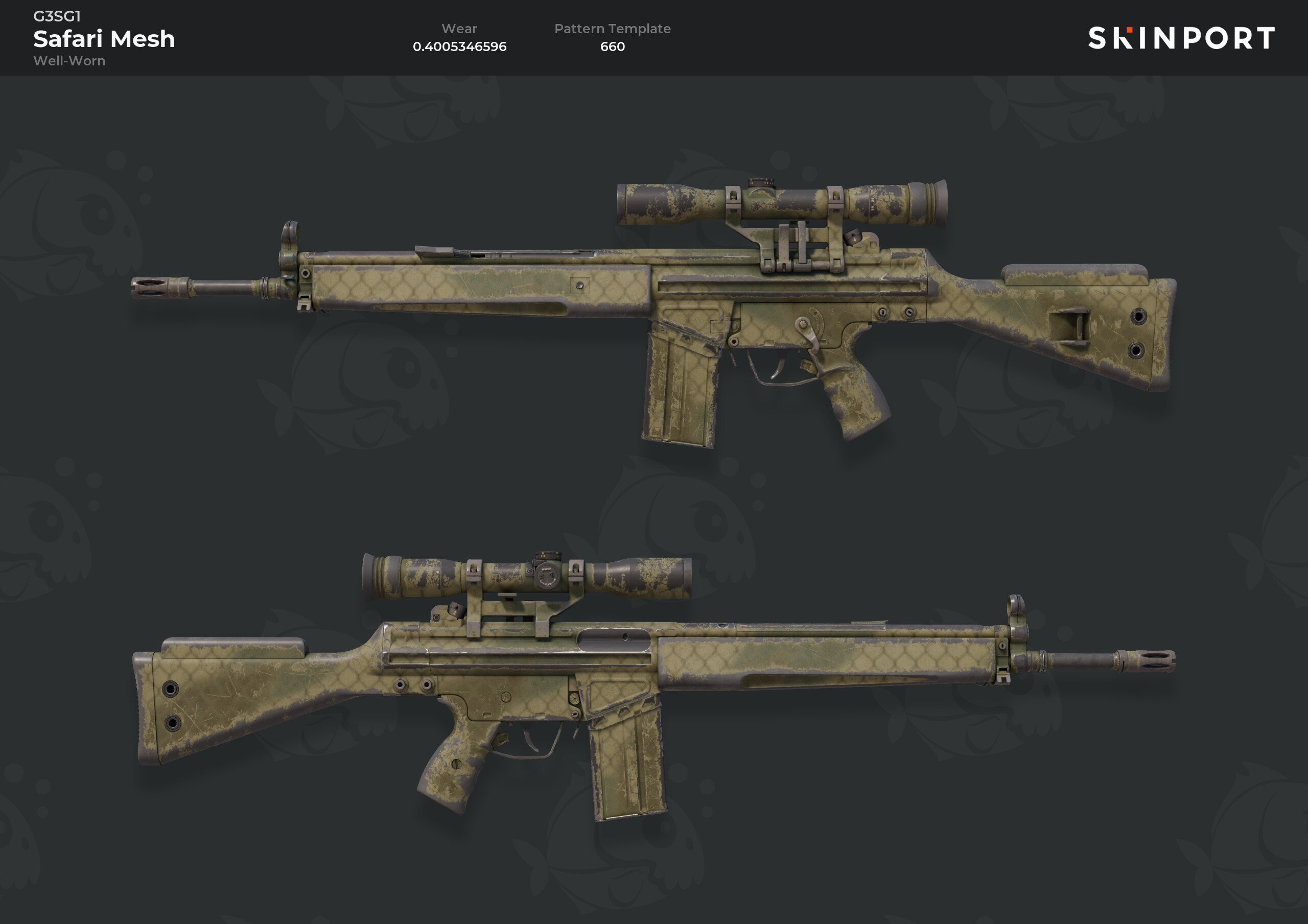Click the top rifle's scope

click(782, 202)
